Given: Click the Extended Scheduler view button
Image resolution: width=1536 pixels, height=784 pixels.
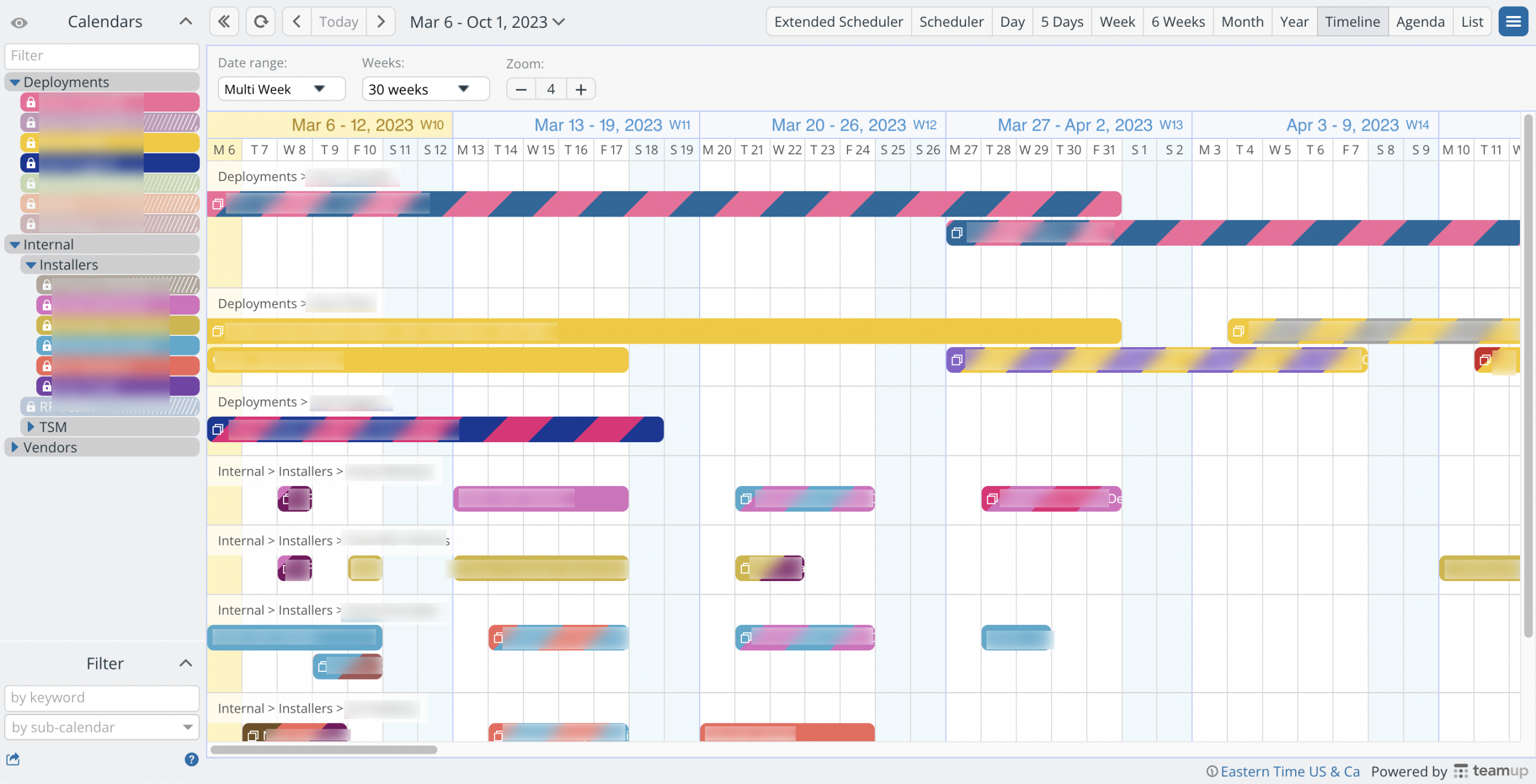Looking at the screenshot, I should coord(838,21).
